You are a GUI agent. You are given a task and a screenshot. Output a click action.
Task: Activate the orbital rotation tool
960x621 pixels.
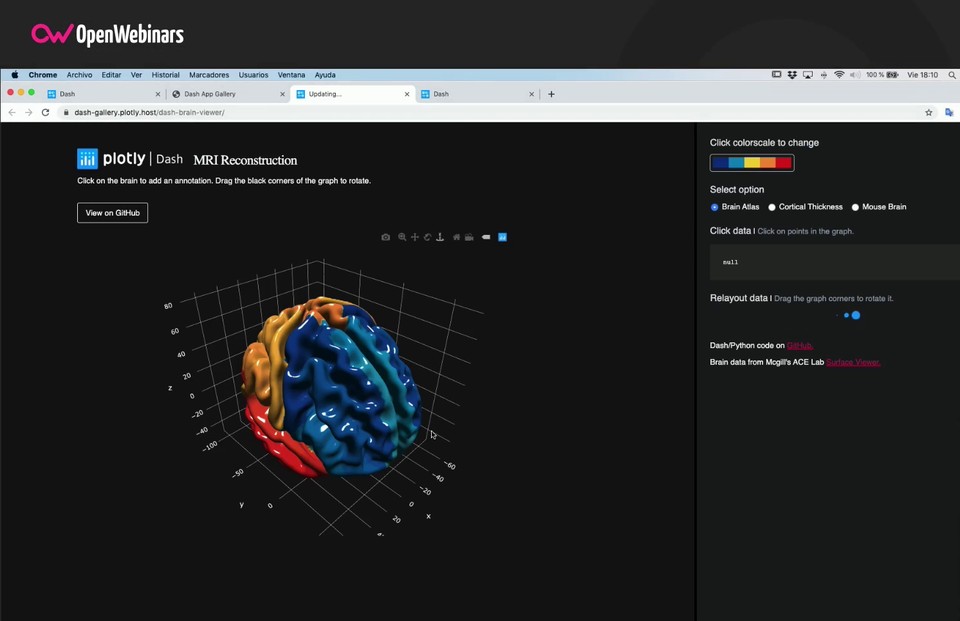pos(427,237)
